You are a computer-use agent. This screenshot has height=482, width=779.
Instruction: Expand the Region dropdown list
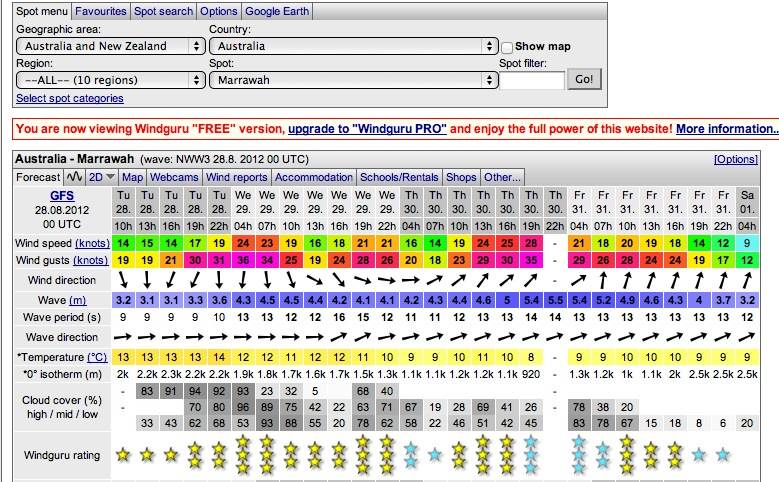point(110,79)
